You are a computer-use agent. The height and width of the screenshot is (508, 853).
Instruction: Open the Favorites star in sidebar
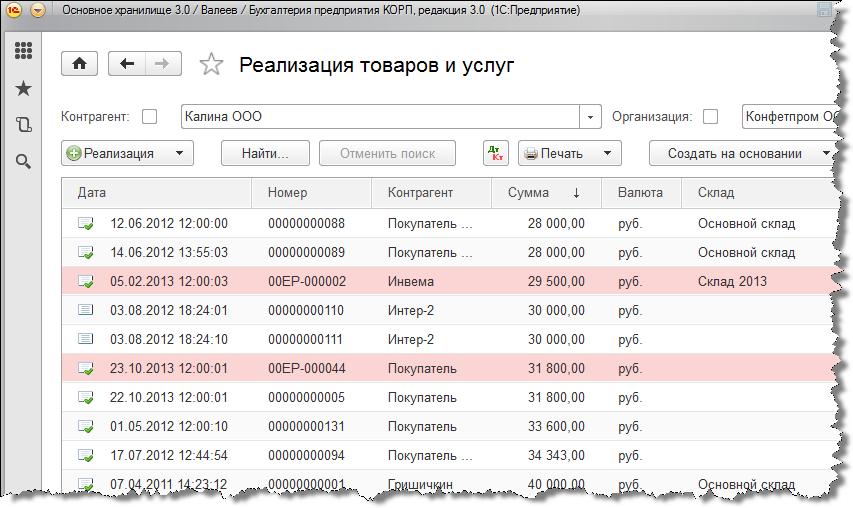click(x=23, y=88)
